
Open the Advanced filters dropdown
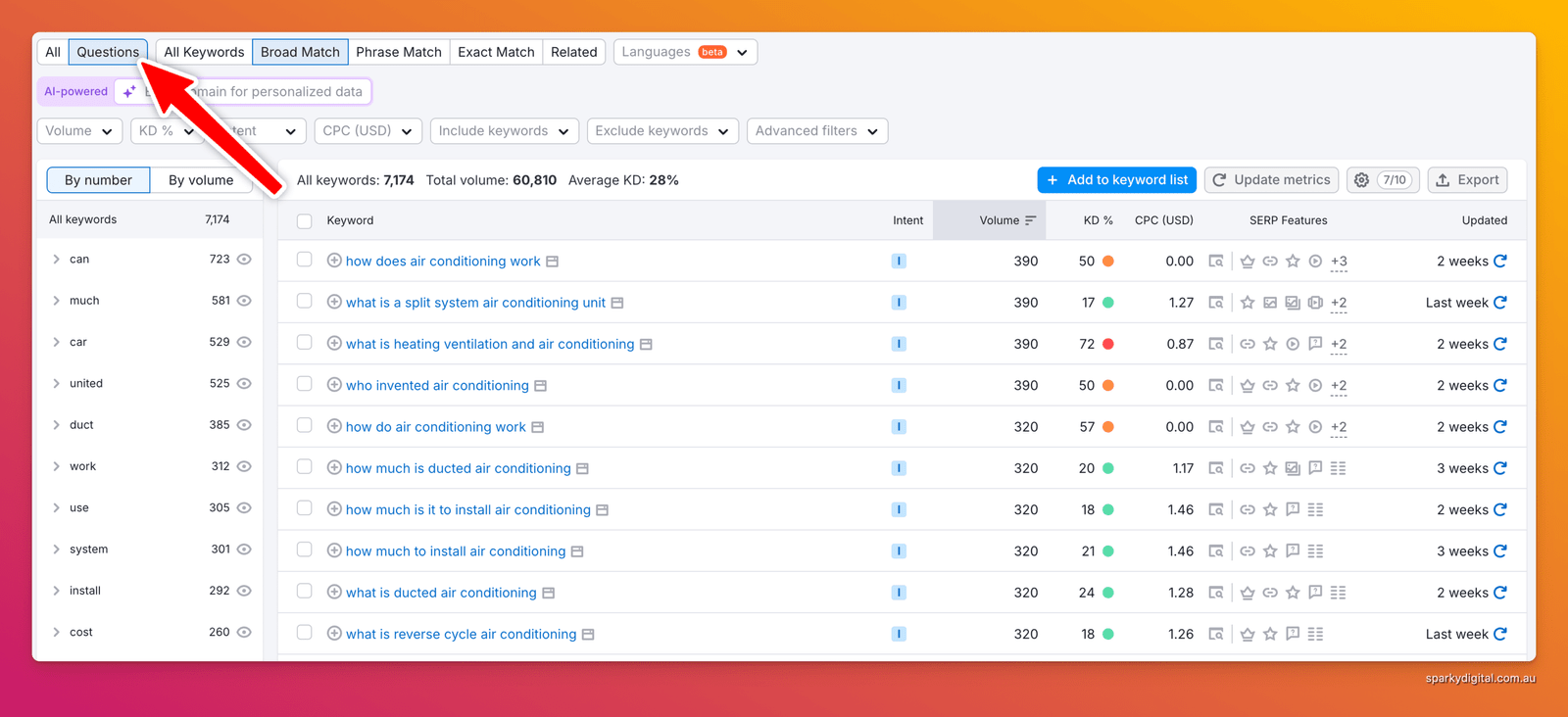(817, 131)
